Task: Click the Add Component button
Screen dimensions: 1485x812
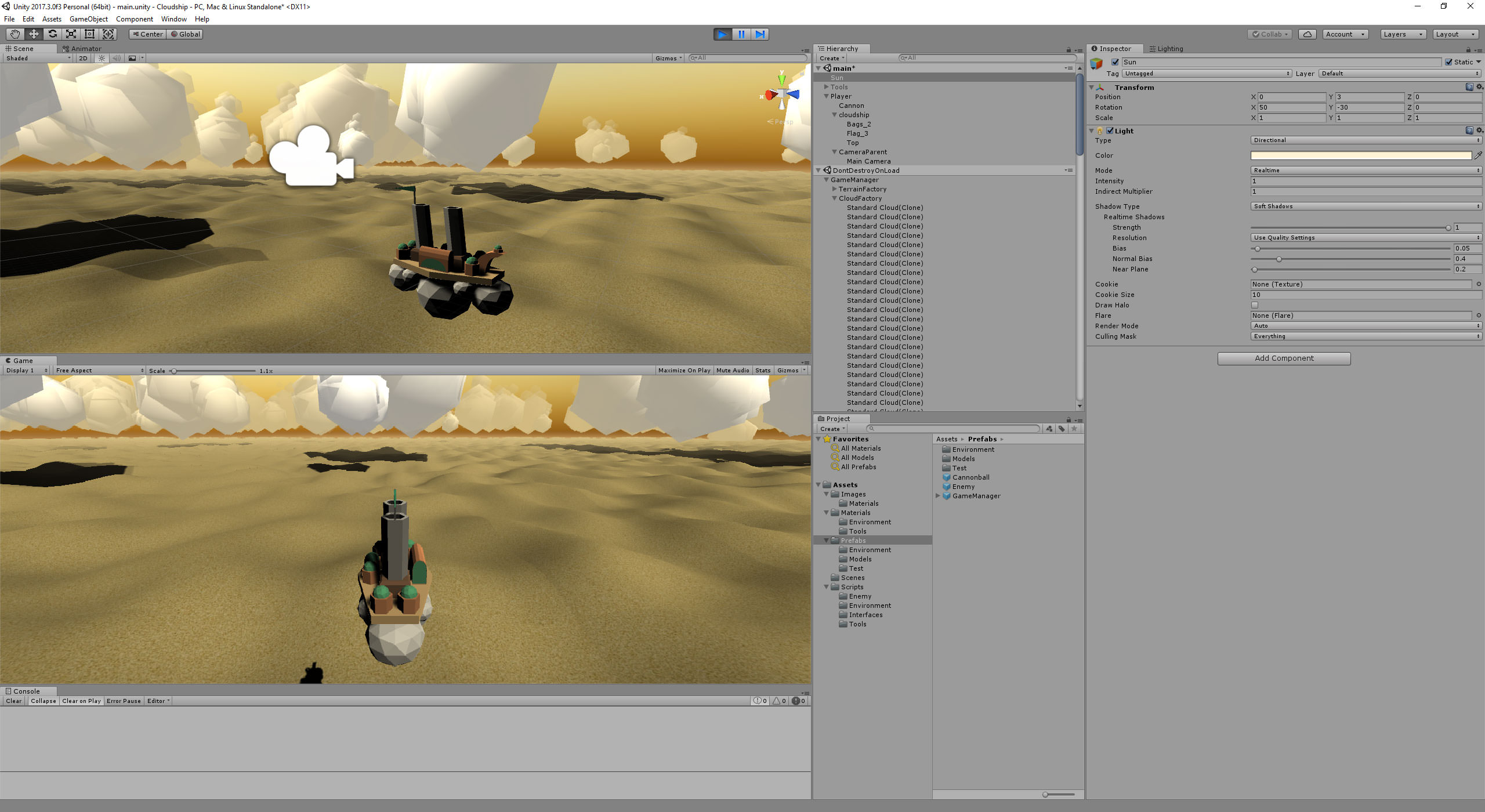Action: pos(1284,358)
